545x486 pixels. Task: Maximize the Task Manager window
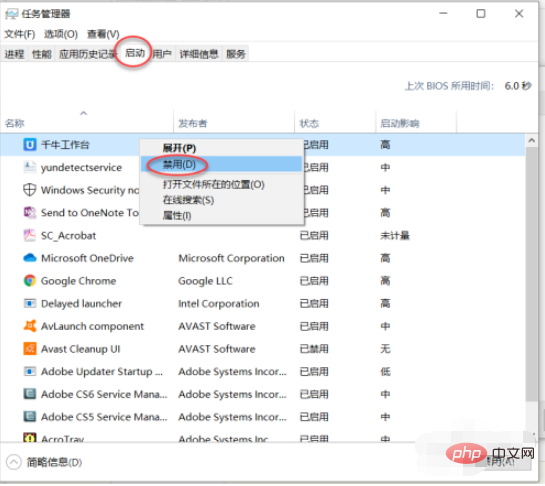coord(481,14)
